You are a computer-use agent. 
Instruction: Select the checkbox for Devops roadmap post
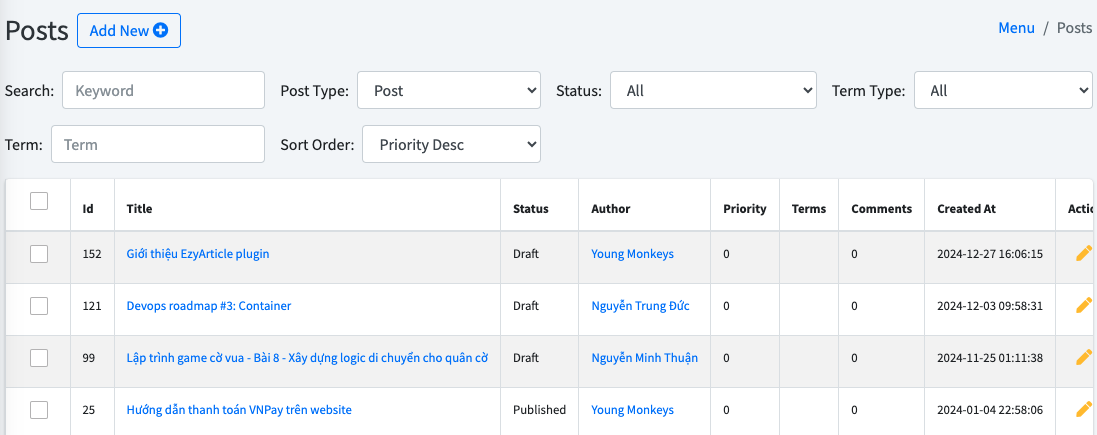pos(39,306)
